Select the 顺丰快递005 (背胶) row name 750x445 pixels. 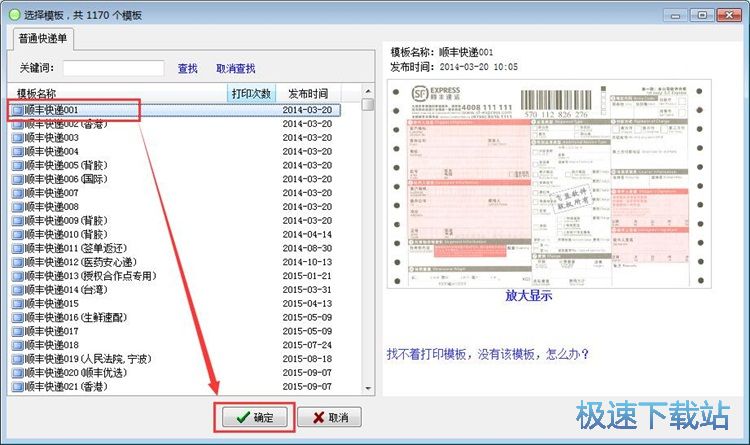click(x=66, y=166)
